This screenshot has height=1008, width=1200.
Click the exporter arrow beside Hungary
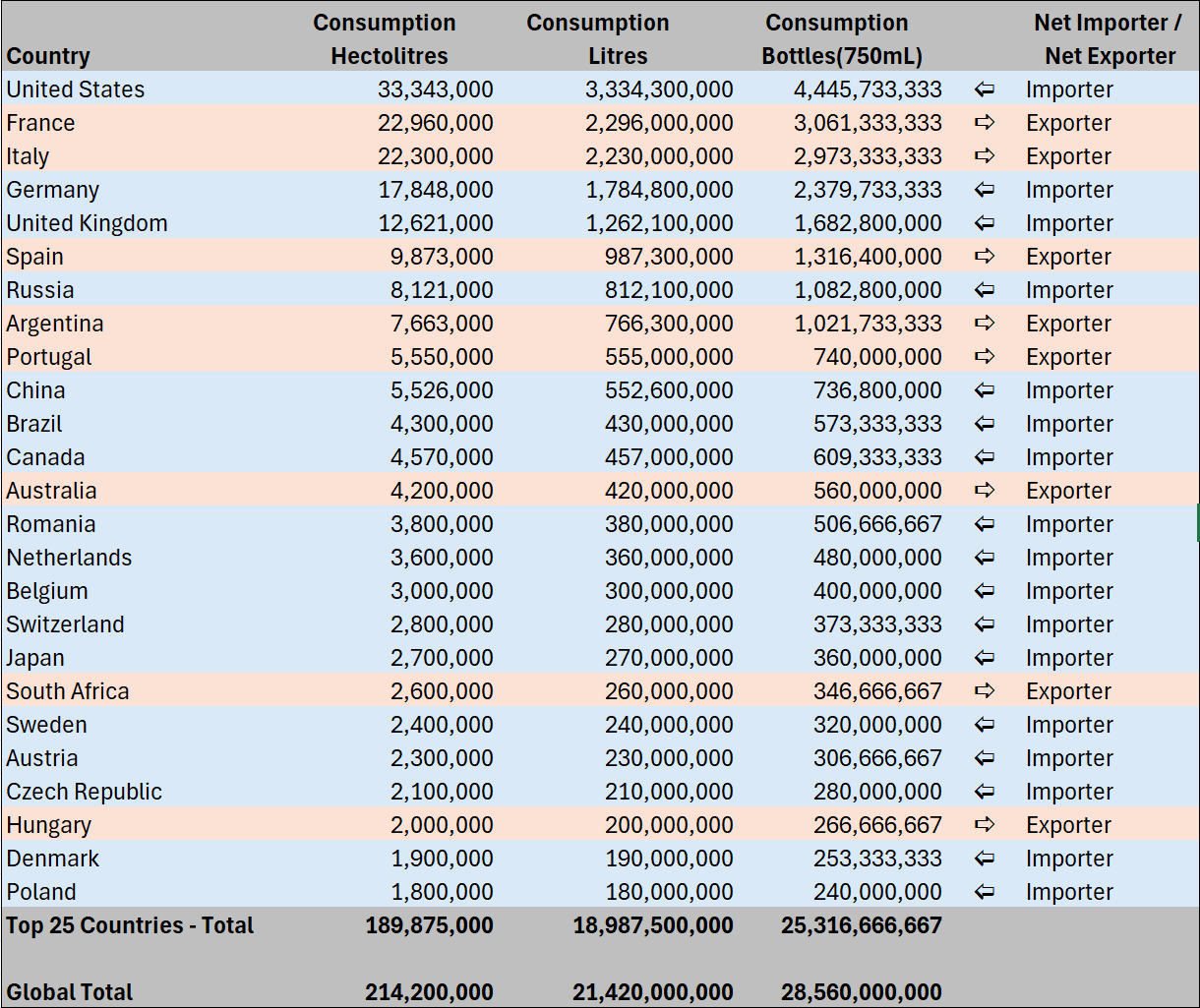pos(984,825)
